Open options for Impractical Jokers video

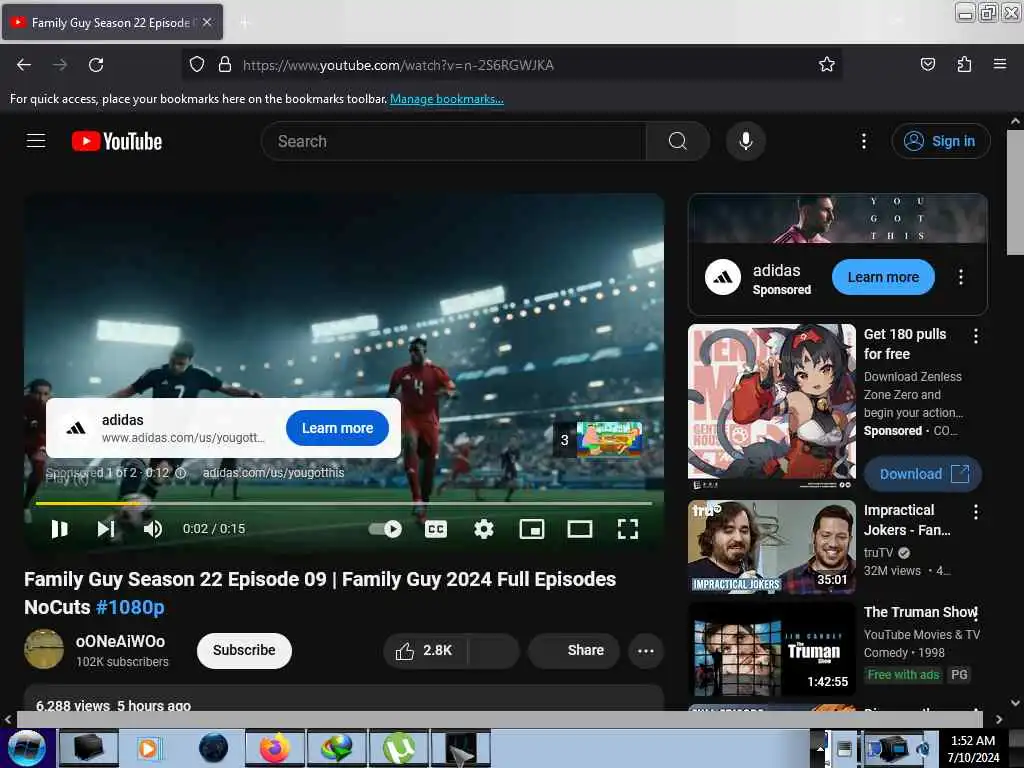point(976,512)
